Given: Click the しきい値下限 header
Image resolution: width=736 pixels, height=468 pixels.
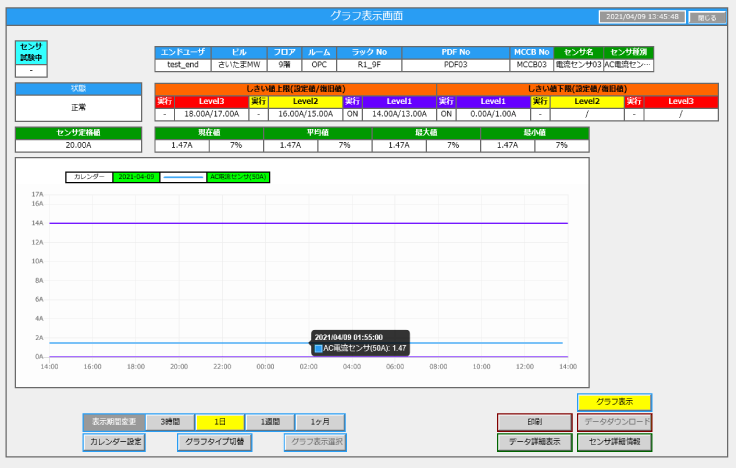Looking at the screenshot, I should coord(577,89).
